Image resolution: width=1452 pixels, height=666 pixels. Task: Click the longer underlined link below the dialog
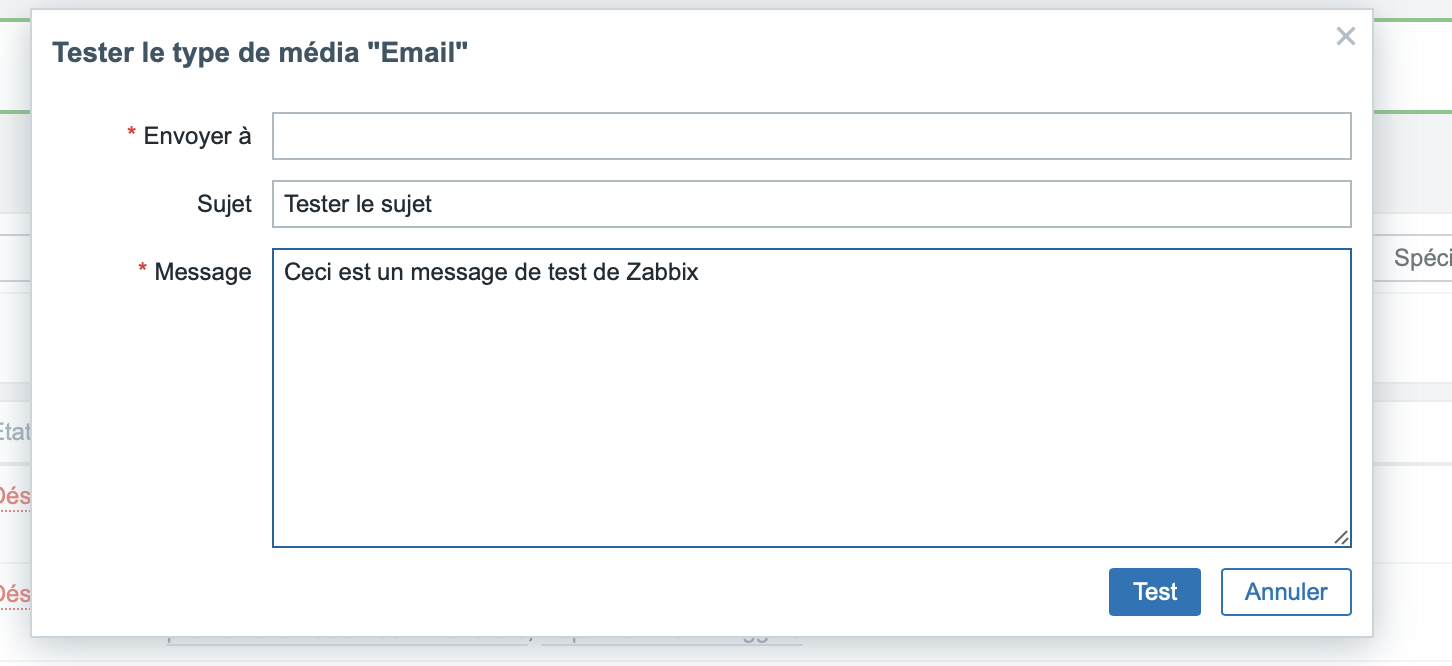click(x=347, y=638)
